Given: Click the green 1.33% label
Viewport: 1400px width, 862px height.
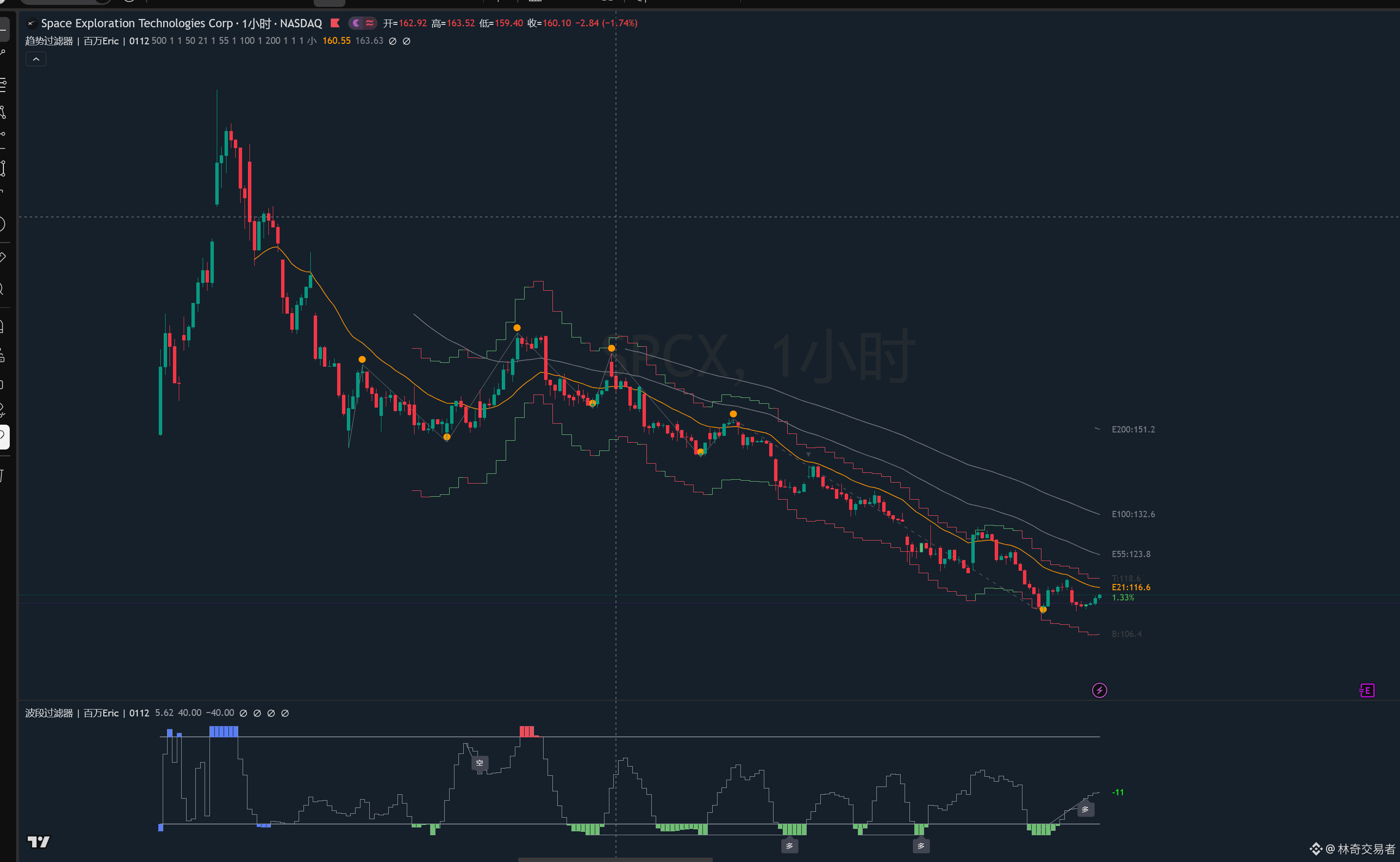Looking at the screenshot, I should tap(1123, 598).
